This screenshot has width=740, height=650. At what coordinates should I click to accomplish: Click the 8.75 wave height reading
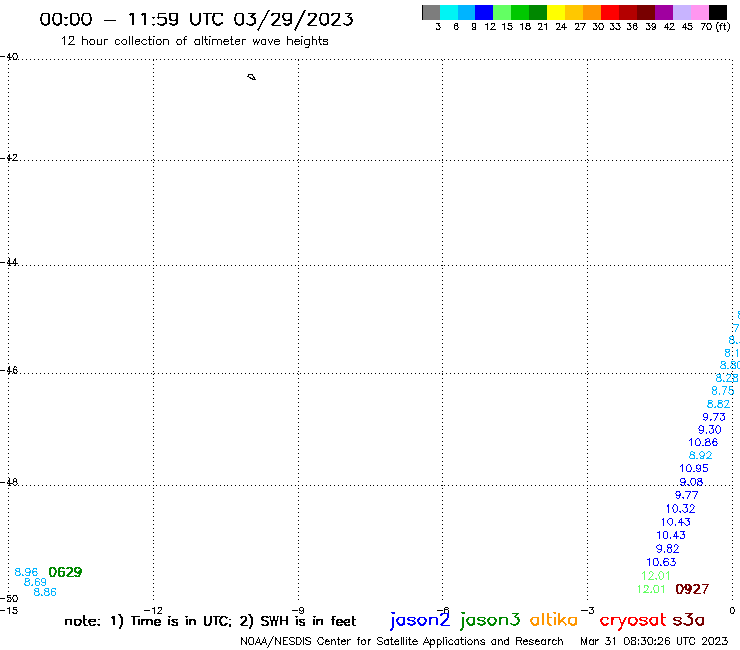723,391
